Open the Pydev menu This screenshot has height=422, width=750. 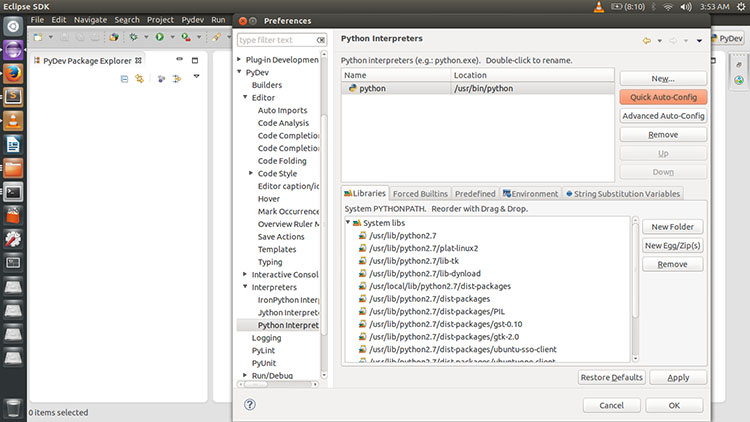pos(193,20)
